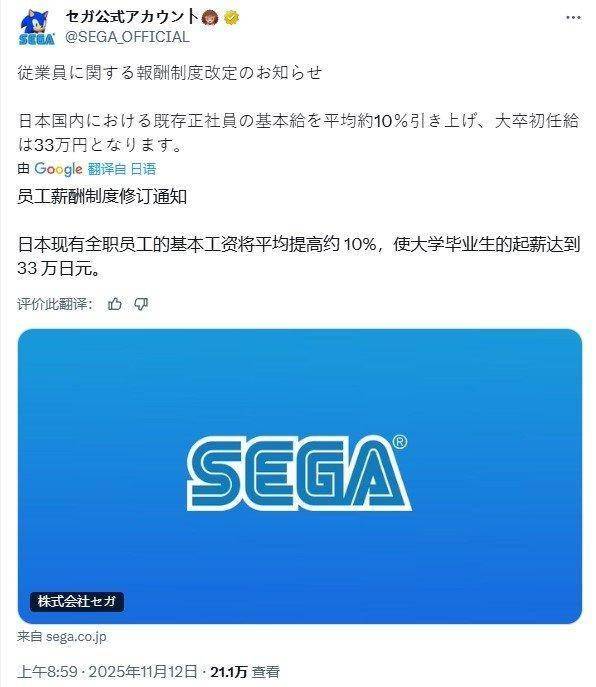This screenshot has width=596, height=687.
Task: Thumbs down the translation
Action: [x=141, y=304]
